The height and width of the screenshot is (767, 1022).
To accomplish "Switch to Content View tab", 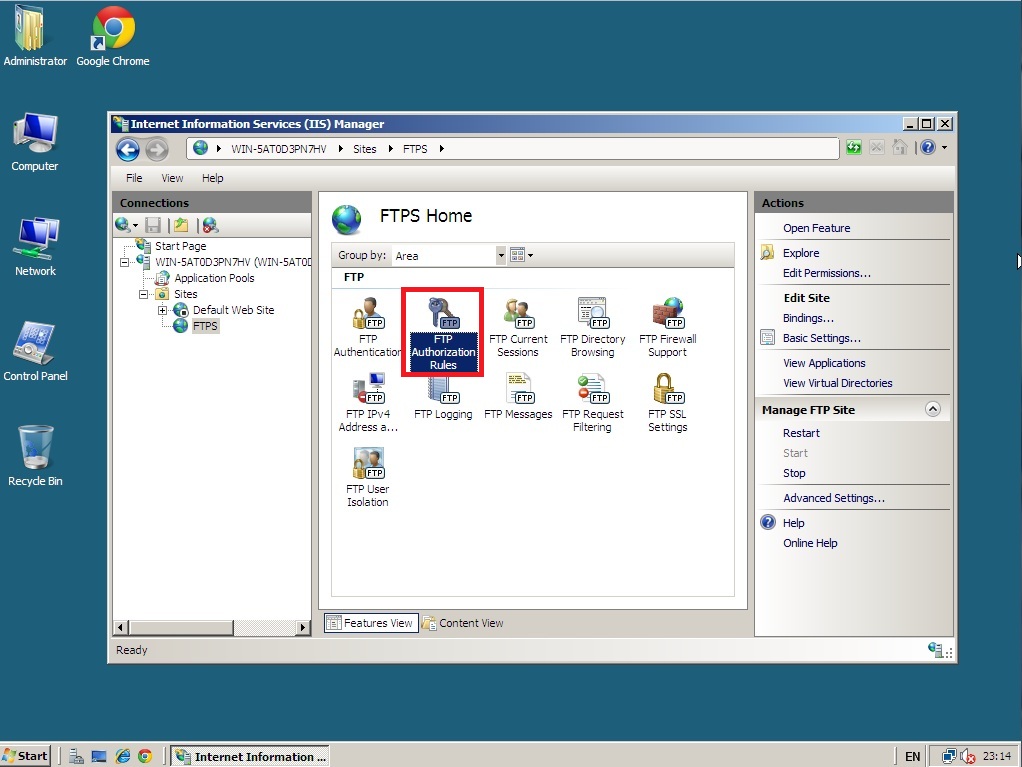I will tap(463, 623).
